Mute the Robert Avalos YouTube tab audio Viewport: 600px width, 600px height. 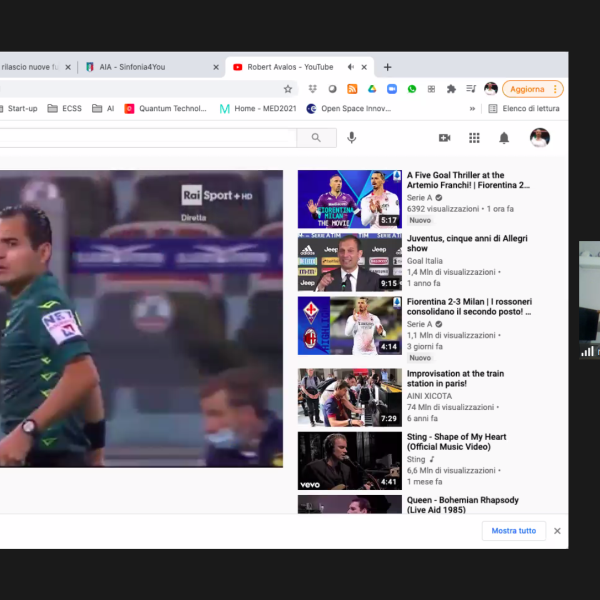click(350, 67)
